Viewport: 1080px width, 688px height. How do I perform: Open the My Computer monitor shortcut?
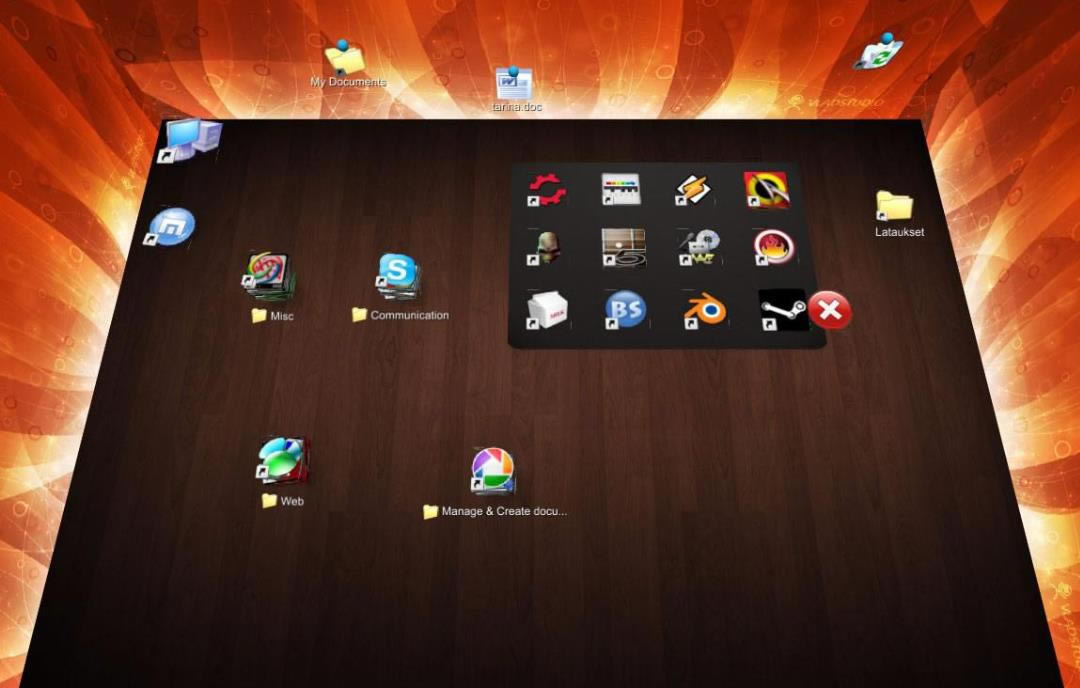coord(190,140)
